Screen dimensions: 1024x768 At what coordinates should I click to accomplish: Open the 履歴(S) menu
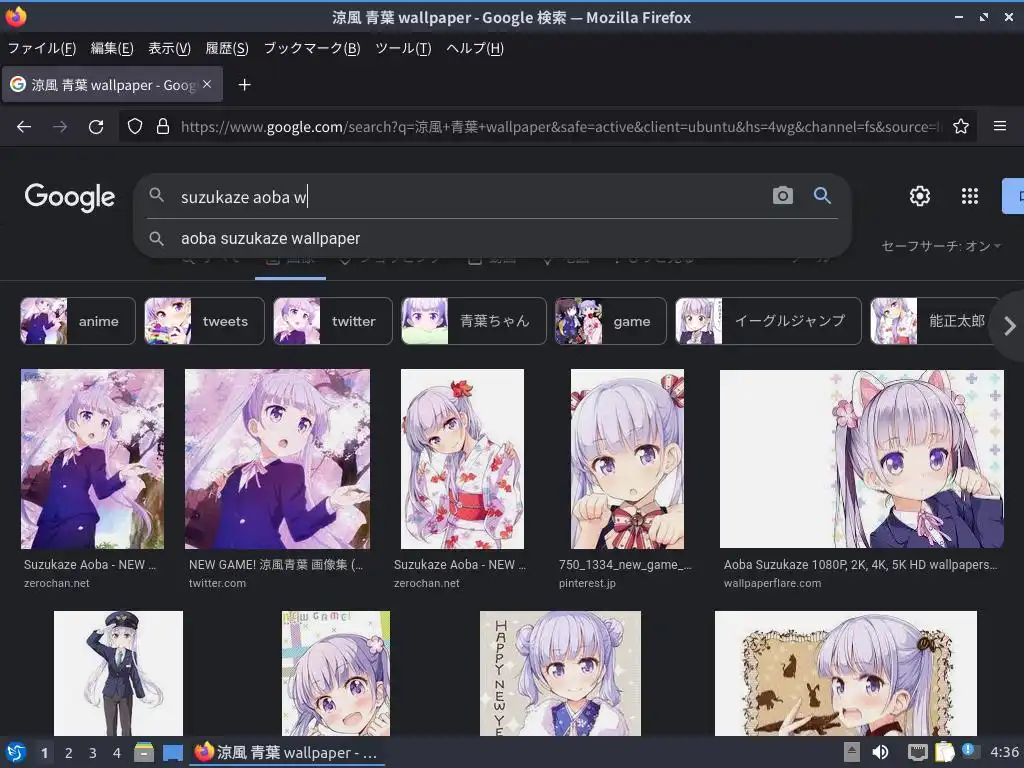pos(227,48)
